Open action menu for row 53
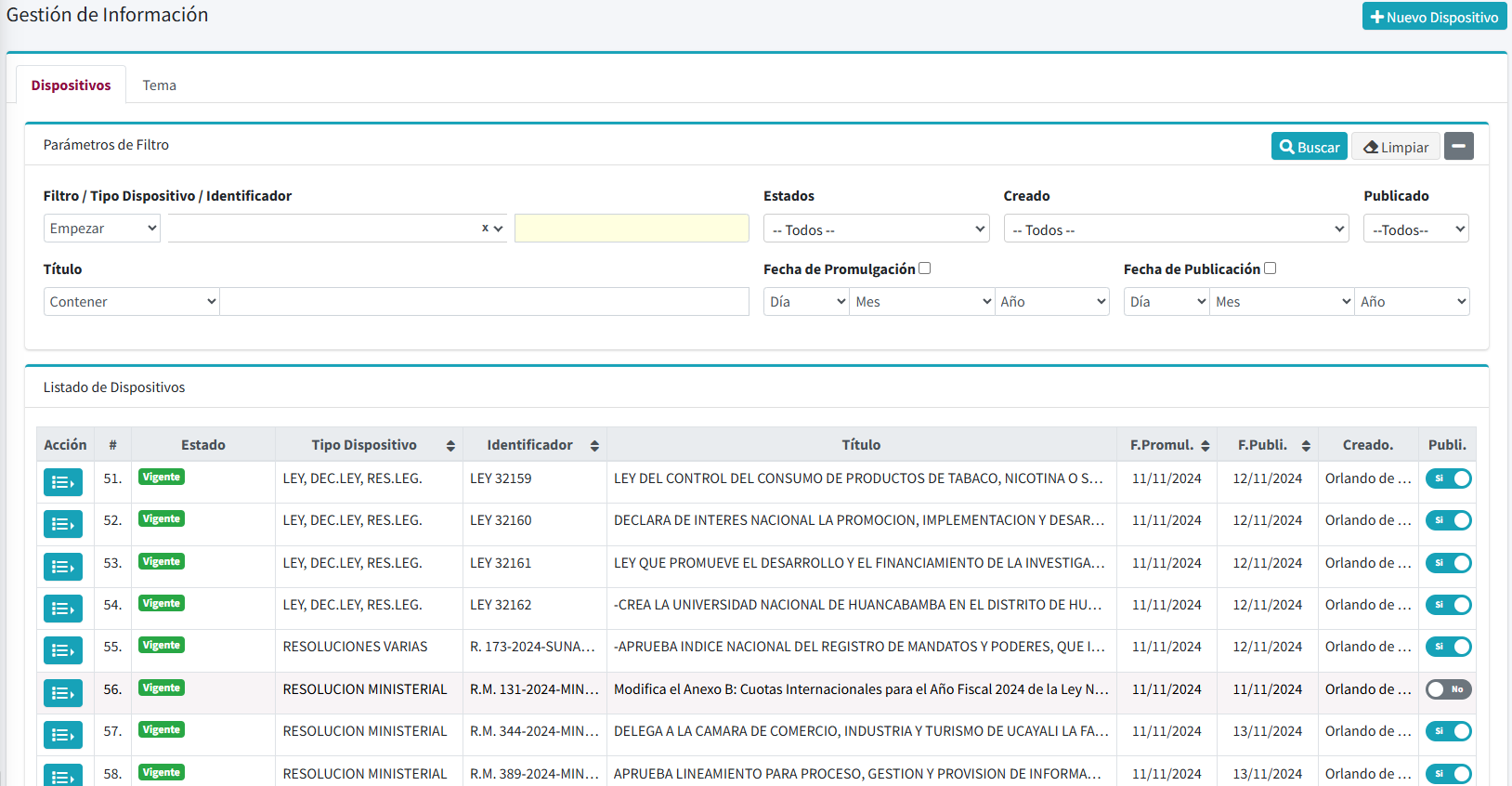 pos(62,567)
